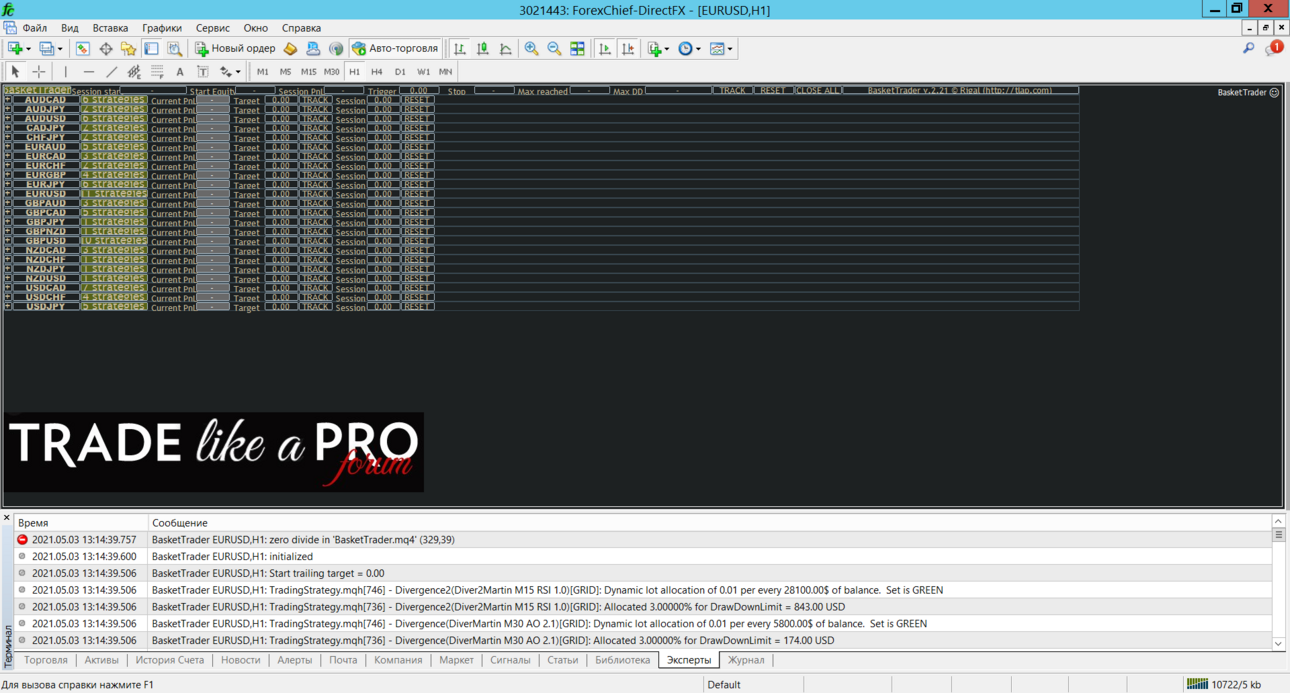The height and width of the screenshot is (693, 1290).
Task: Draw a horizontal line tool
Action: (89, 72)
